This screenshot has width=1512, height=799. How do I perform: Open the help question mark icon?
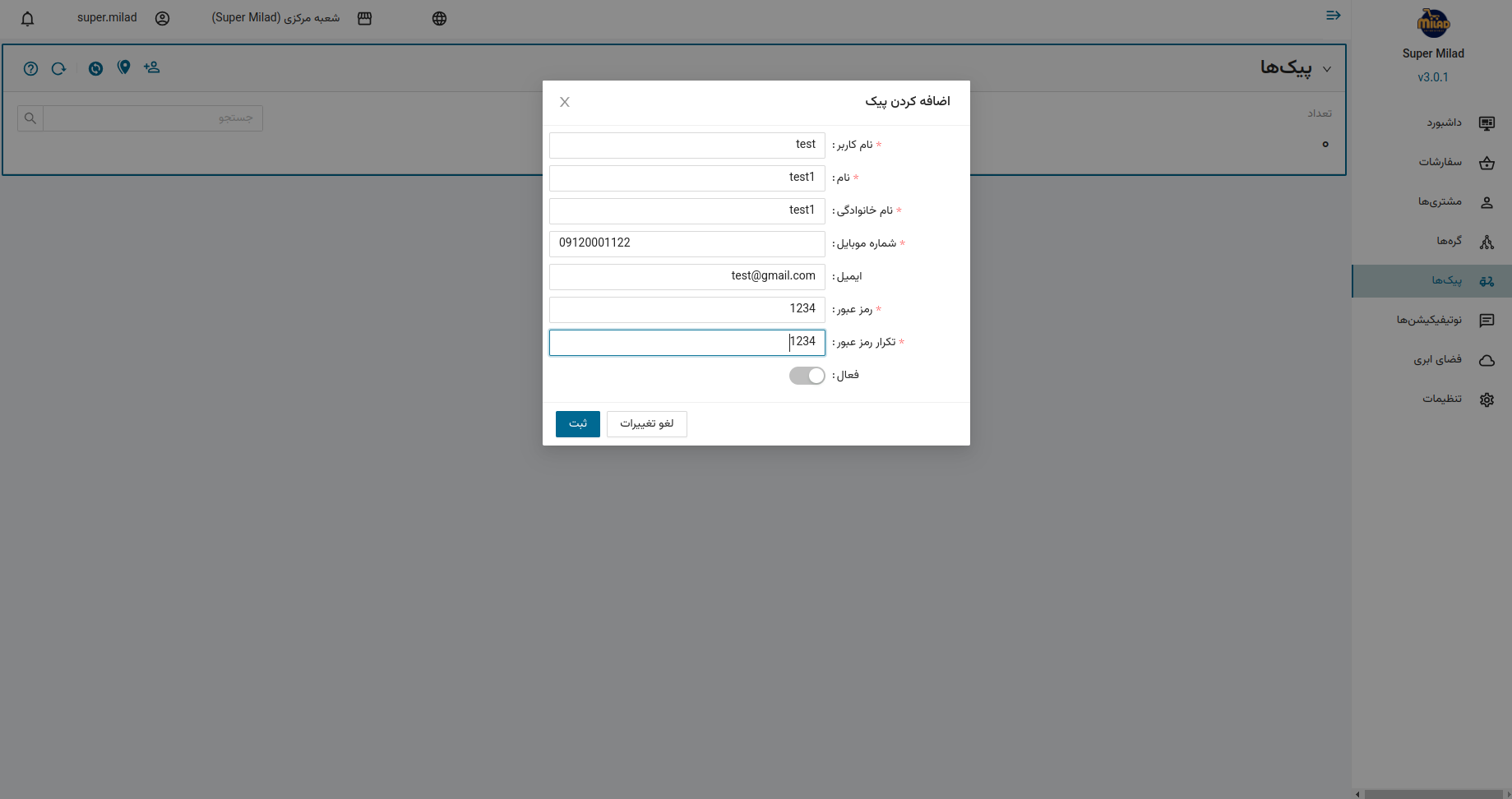[30, 69]
